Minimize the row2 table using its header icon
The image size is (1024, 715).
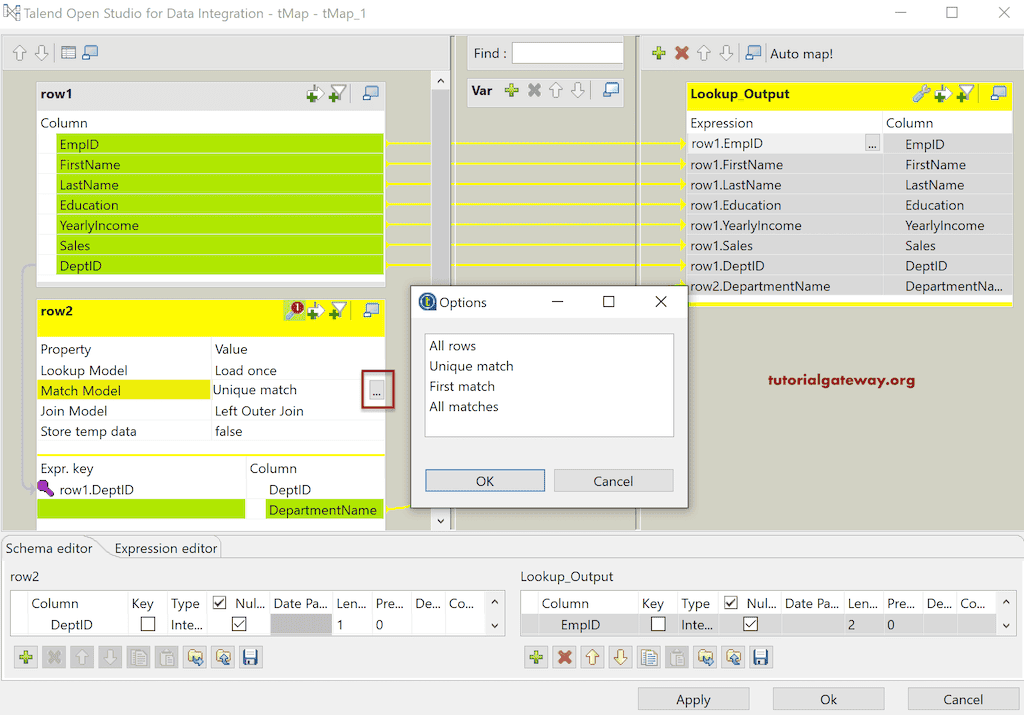tap(371, 311)
